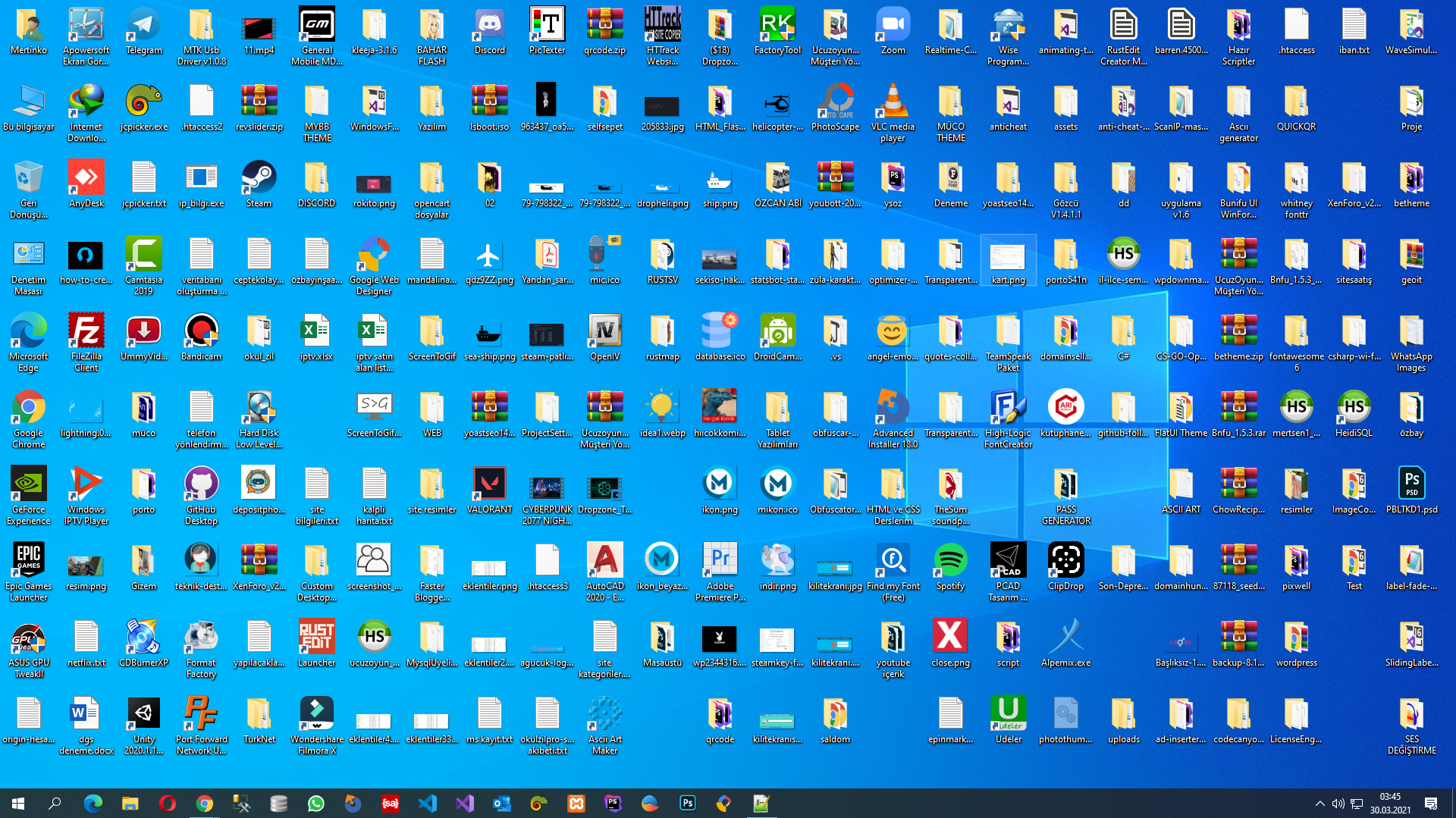Click the ASUS GPU TweakII icon
Screen dimensions: 1456x818
(x=29, y=650)
